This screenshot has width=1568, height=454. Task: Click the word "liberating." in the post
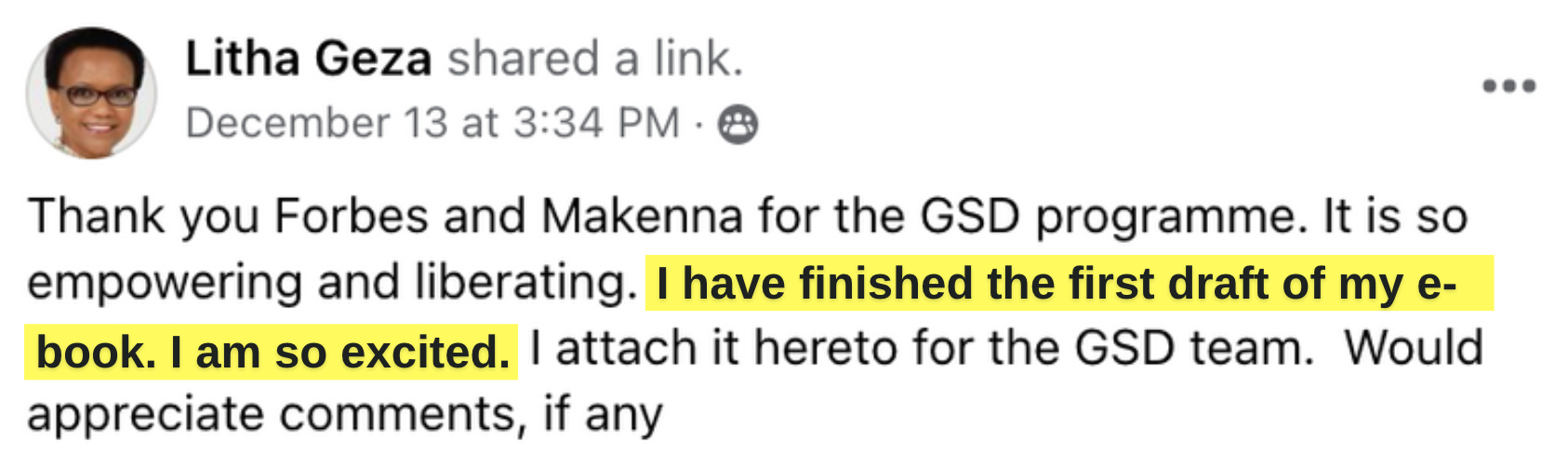tap(526, 284)
